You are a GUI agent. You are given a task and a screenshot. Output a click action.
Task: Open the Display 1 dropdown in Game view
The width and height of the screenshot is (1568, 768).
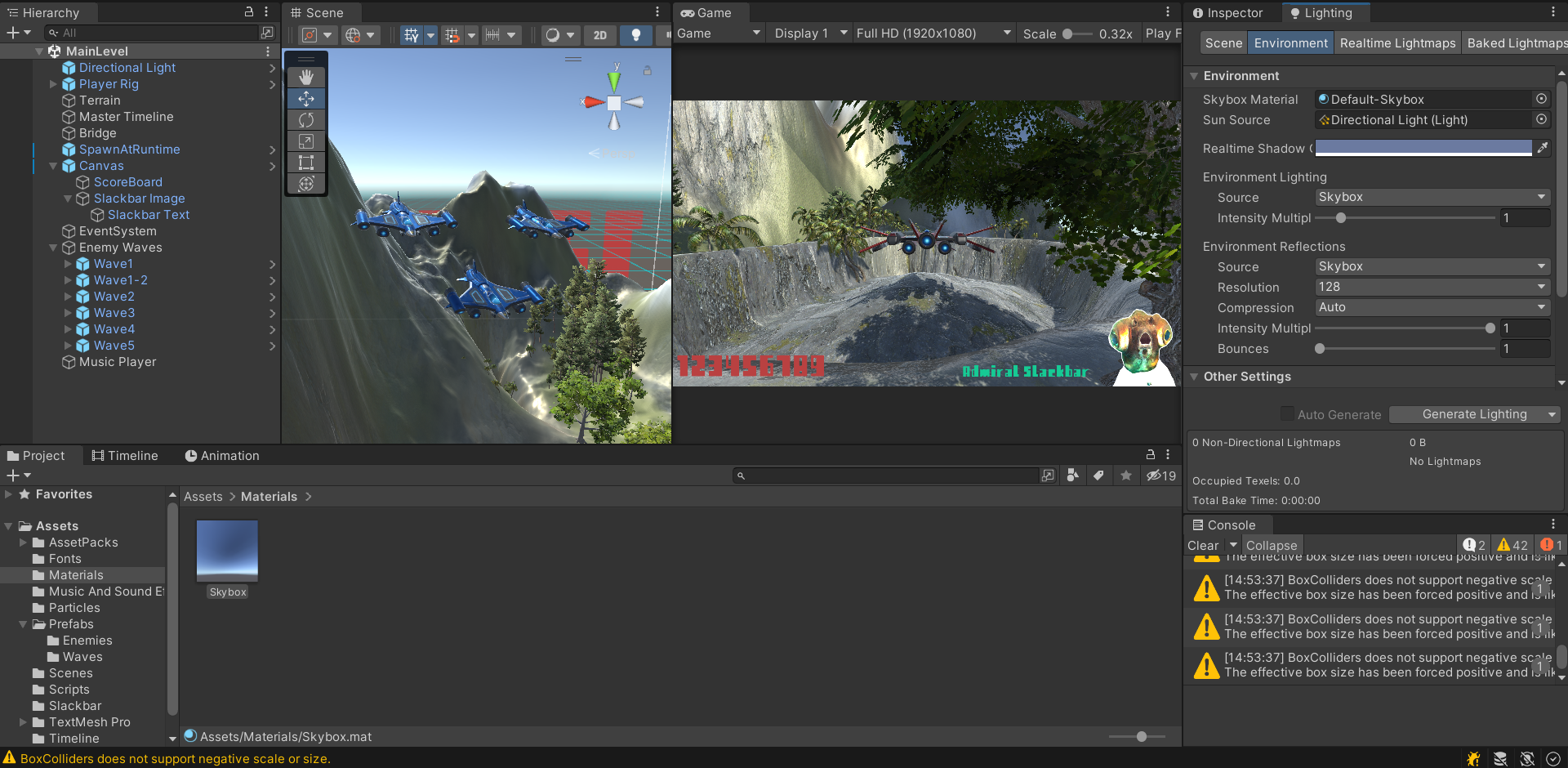pyautogui.click(x=810, y=33)
